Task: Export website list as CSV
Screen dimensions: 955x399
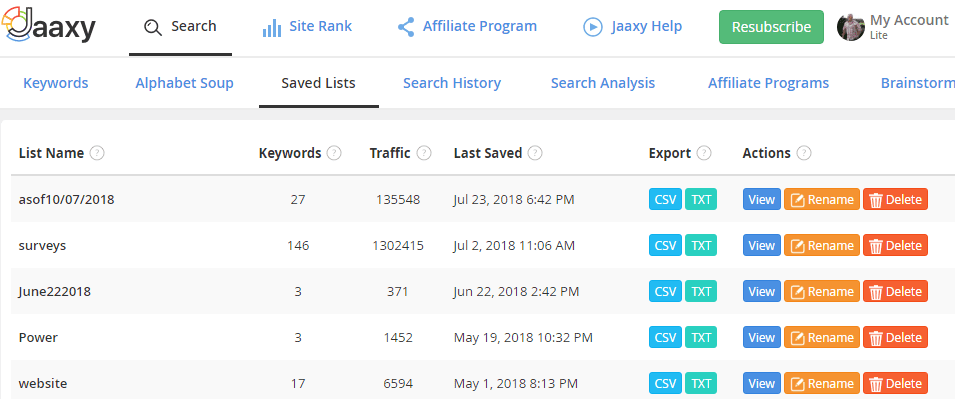Action: coord(665,383)
